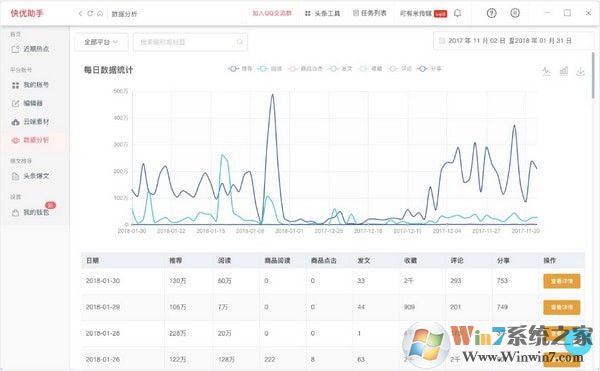
Task: Click 推荐 column header
Action: point(176,260)
